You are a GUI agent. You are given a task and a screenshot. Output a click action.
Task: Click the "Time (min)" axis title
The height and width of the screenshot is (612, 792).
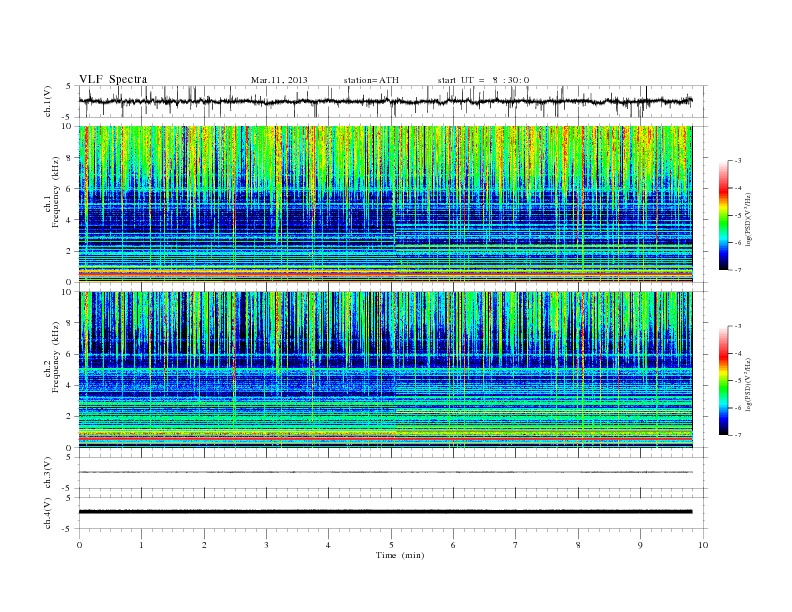tap(400, 555)
